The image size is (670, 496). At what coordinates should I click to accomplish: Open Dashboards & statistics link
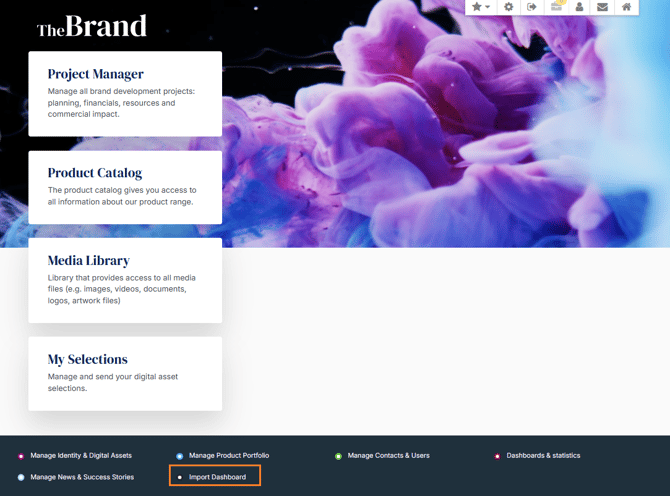[543, 456]
